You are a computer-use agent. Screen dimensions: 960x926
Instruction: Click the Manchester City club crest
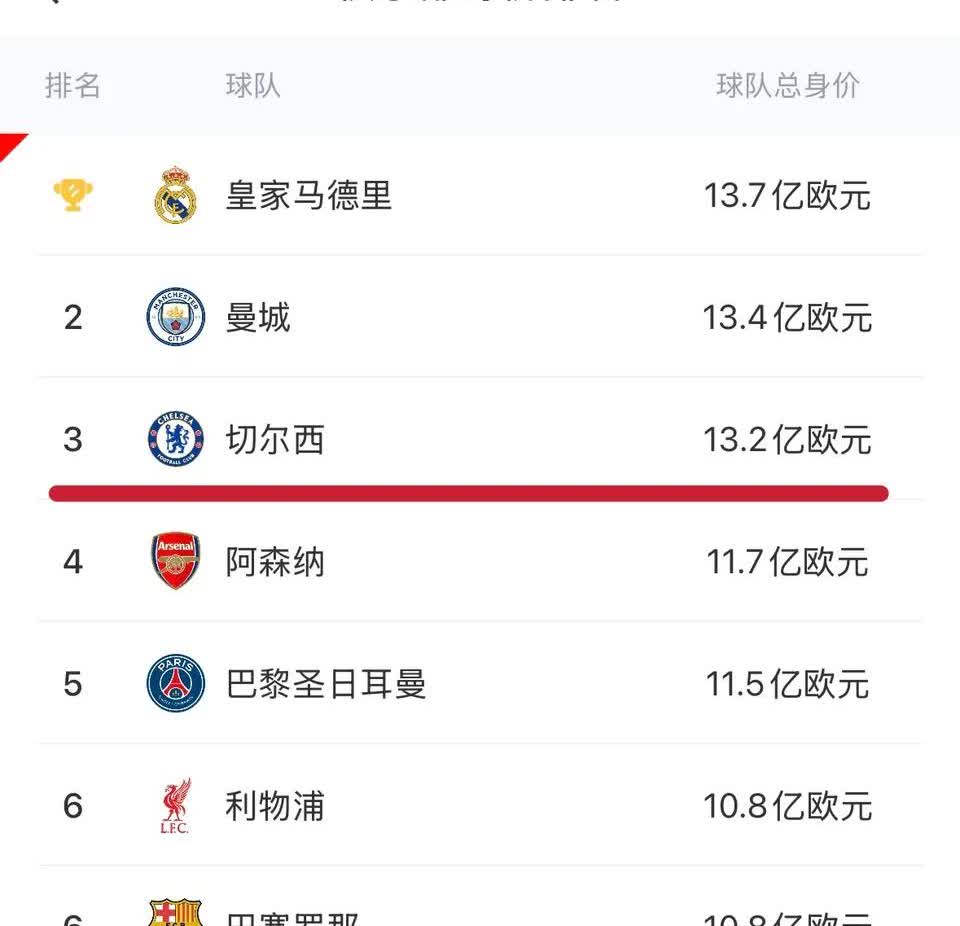[176, 317]
